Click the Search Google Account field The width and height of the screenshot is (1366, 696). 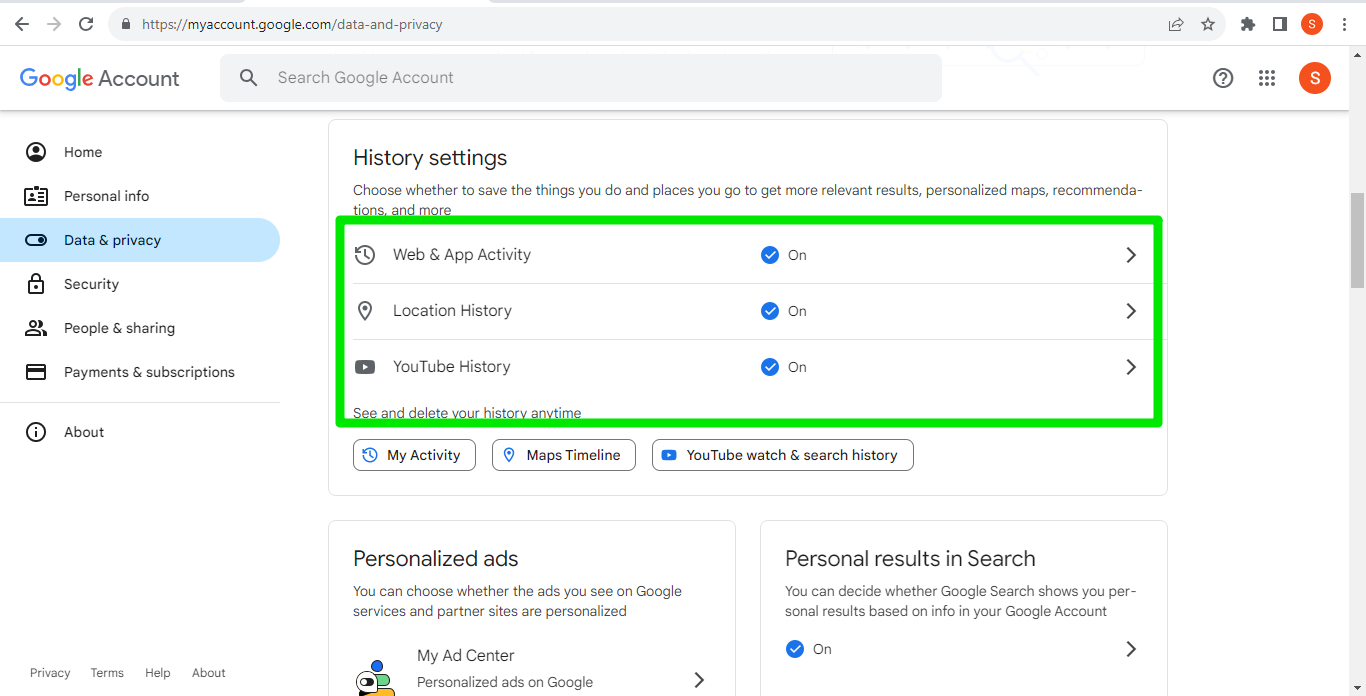point(581,78)
